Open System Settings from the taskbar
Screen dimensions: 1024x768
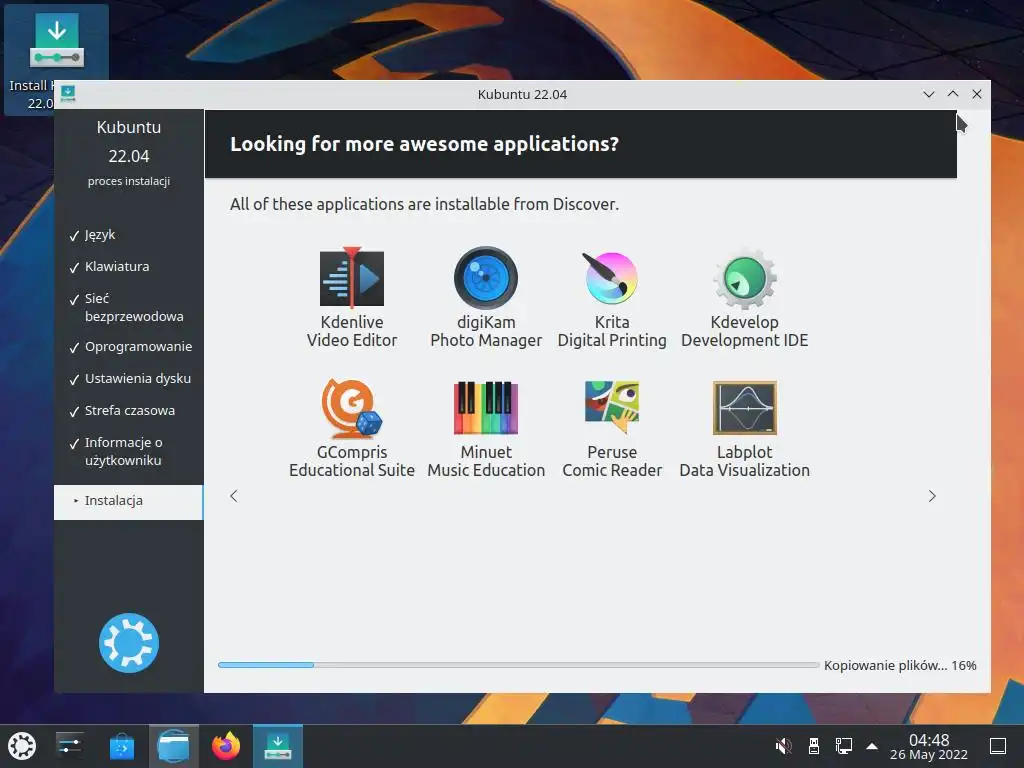click(x=69, y=746)
